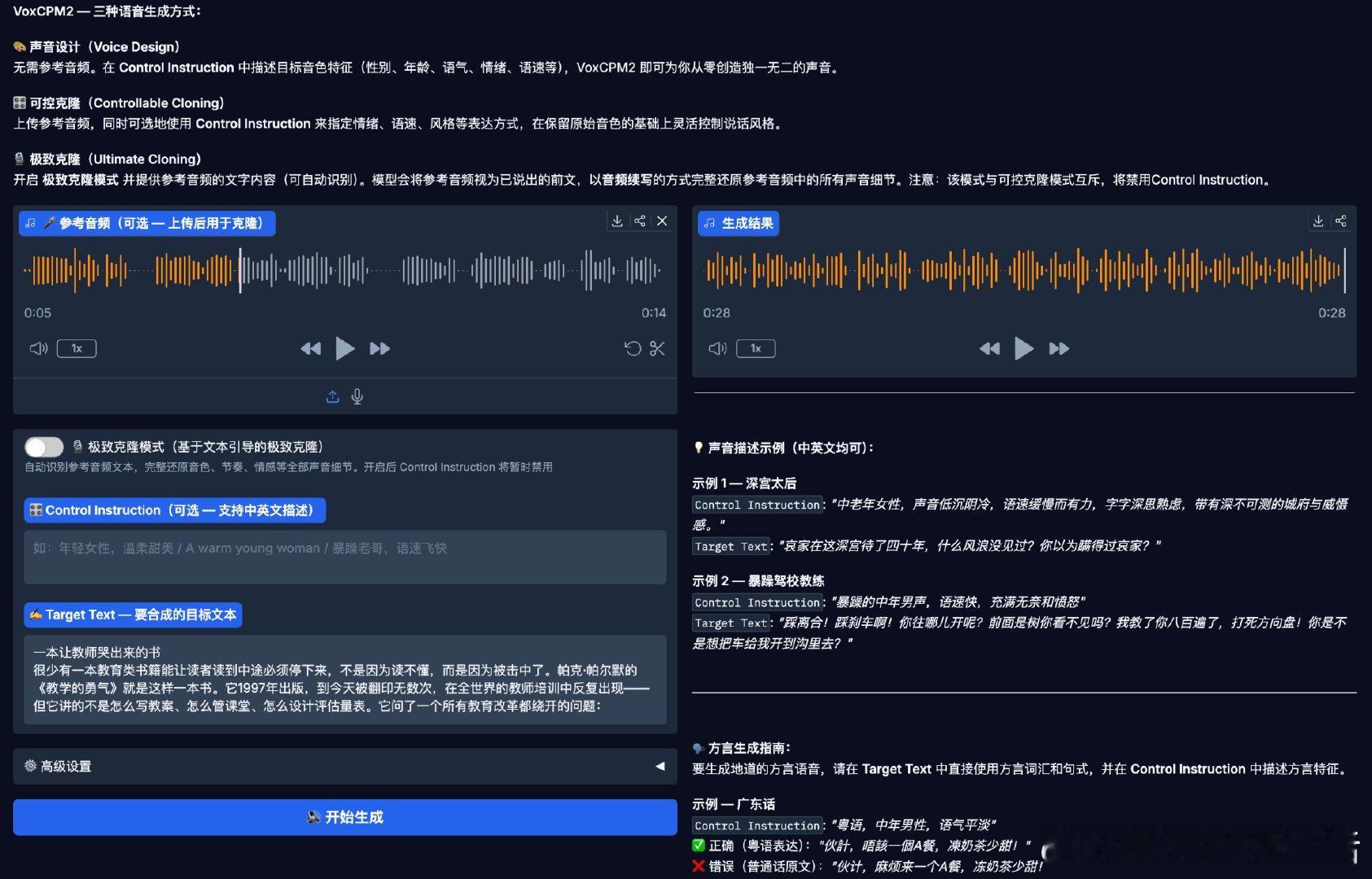Click the generated result panel label
1372x879 pixels.
[x=739, y=223]
